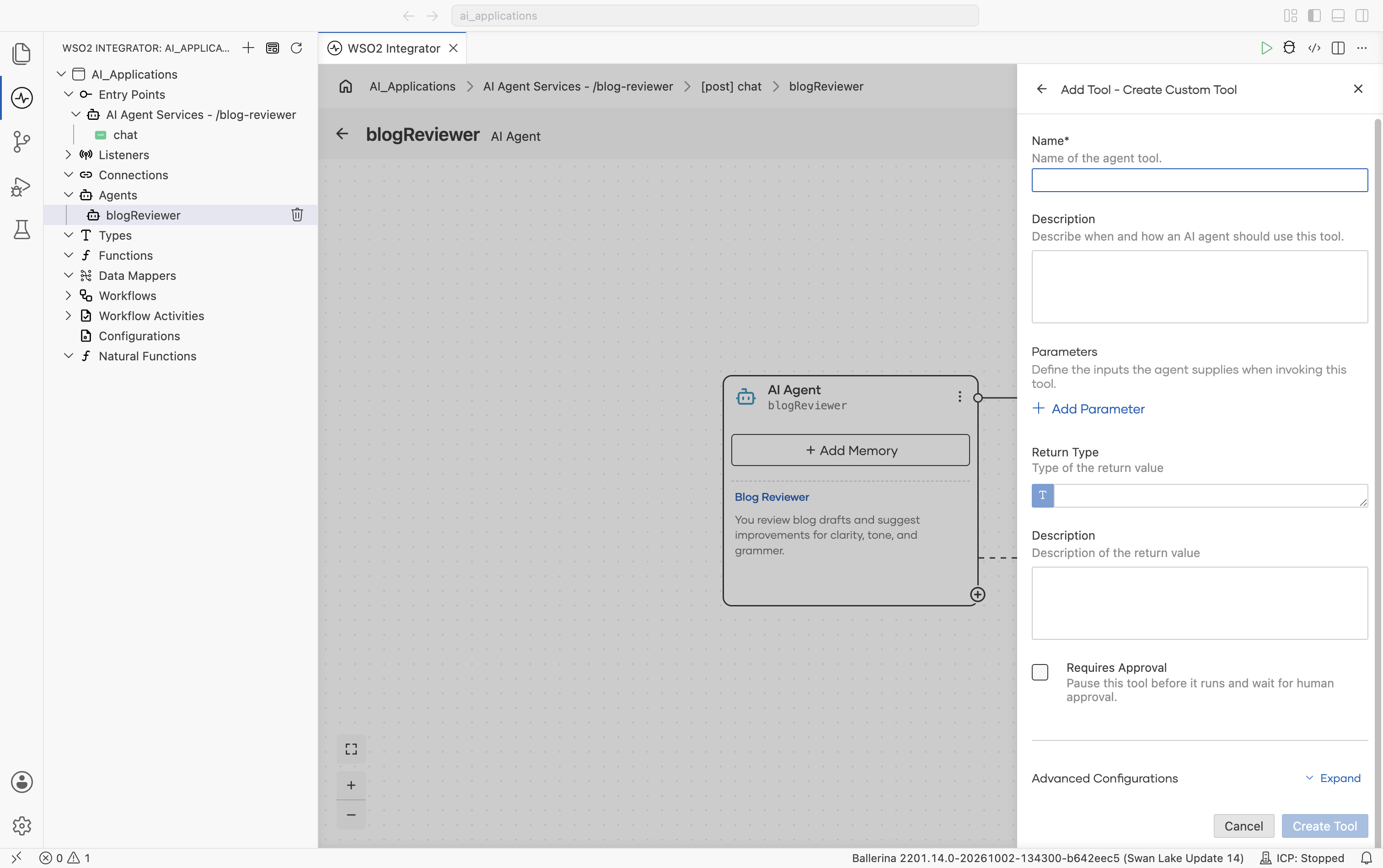Open AI Agent Services - /blog-reviewer breadcrumb
This screenshot has height=868, width=1383.
tap(578, 86)
